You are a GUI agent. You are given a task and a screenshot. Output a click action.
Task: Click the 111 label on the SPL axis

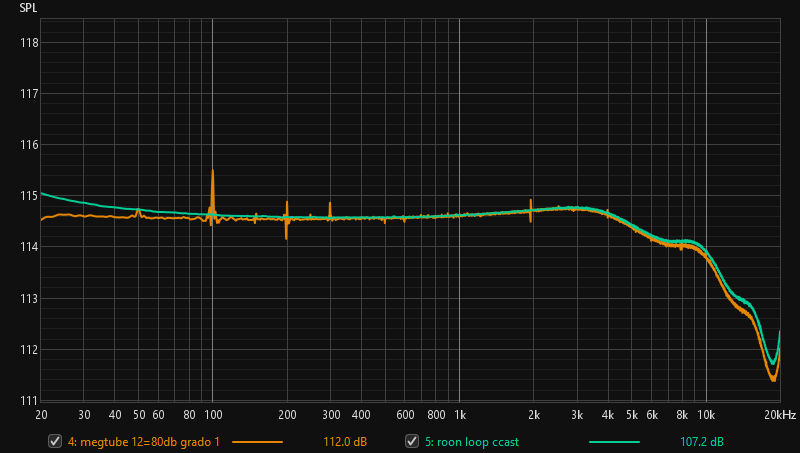(x=29, y=400)
